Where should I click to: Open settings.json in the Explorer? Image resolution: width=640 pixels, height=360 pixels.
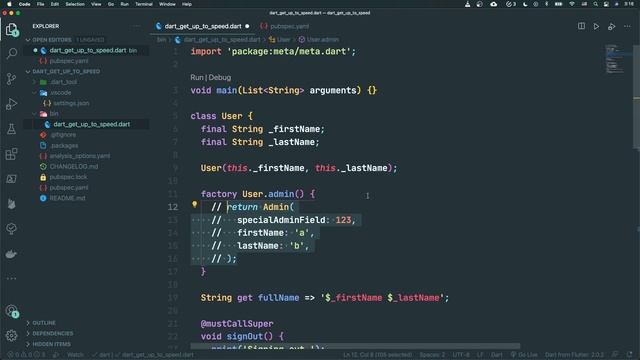(x=71, y=103)
